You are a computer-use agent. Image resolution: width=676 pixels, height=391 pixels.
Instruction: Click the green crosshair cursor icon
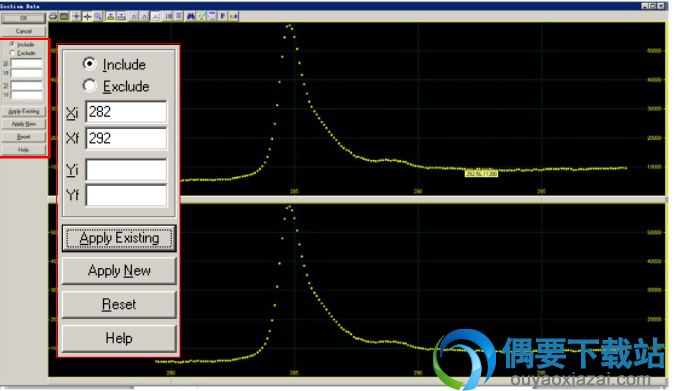click(76, 16)
